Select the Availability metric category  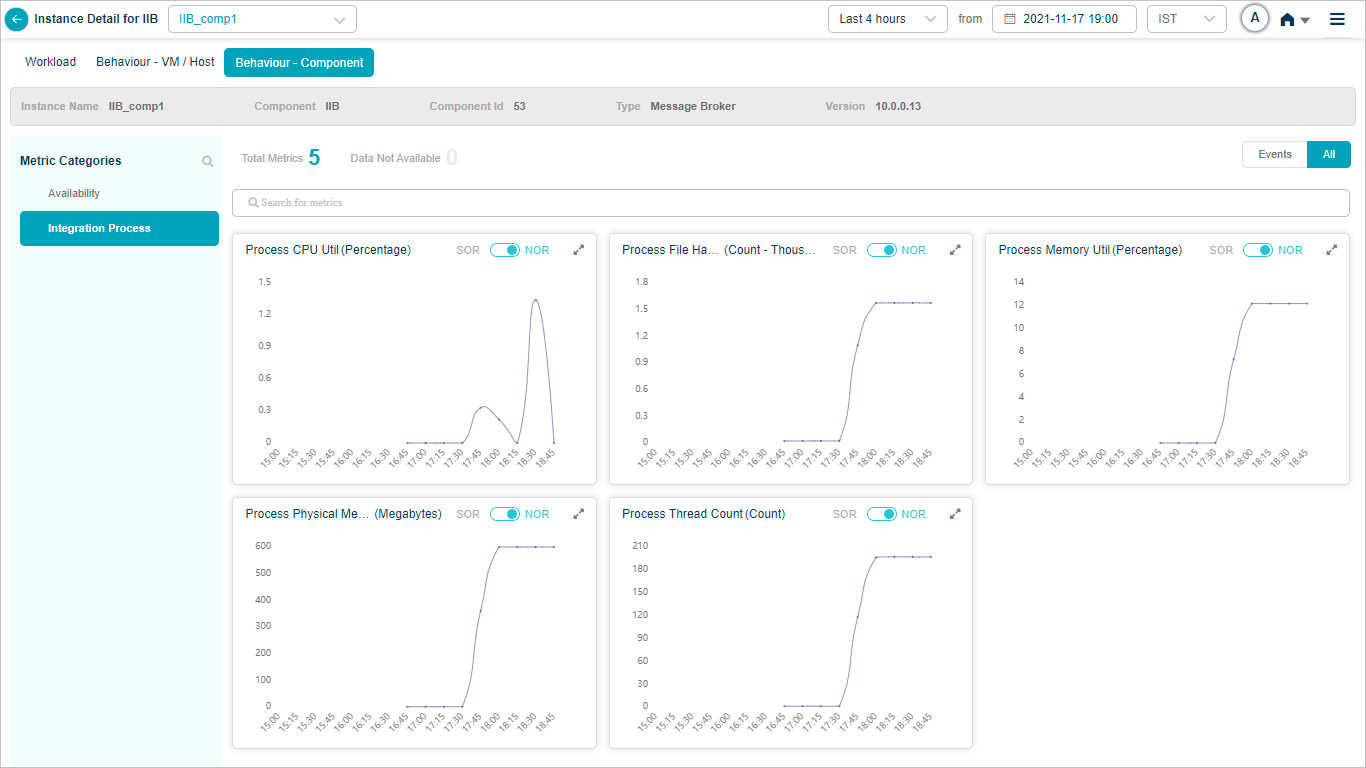click(x=74, y=194)
